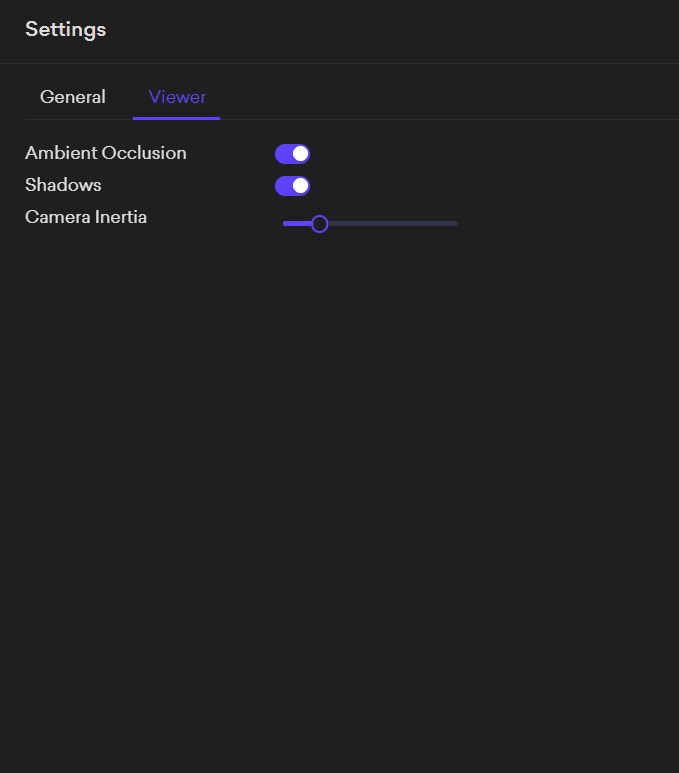The height and width of the screenshot is (773, 679).
Task: Click the Ambient Occlusion label text
Action: [x=106, y=153]
